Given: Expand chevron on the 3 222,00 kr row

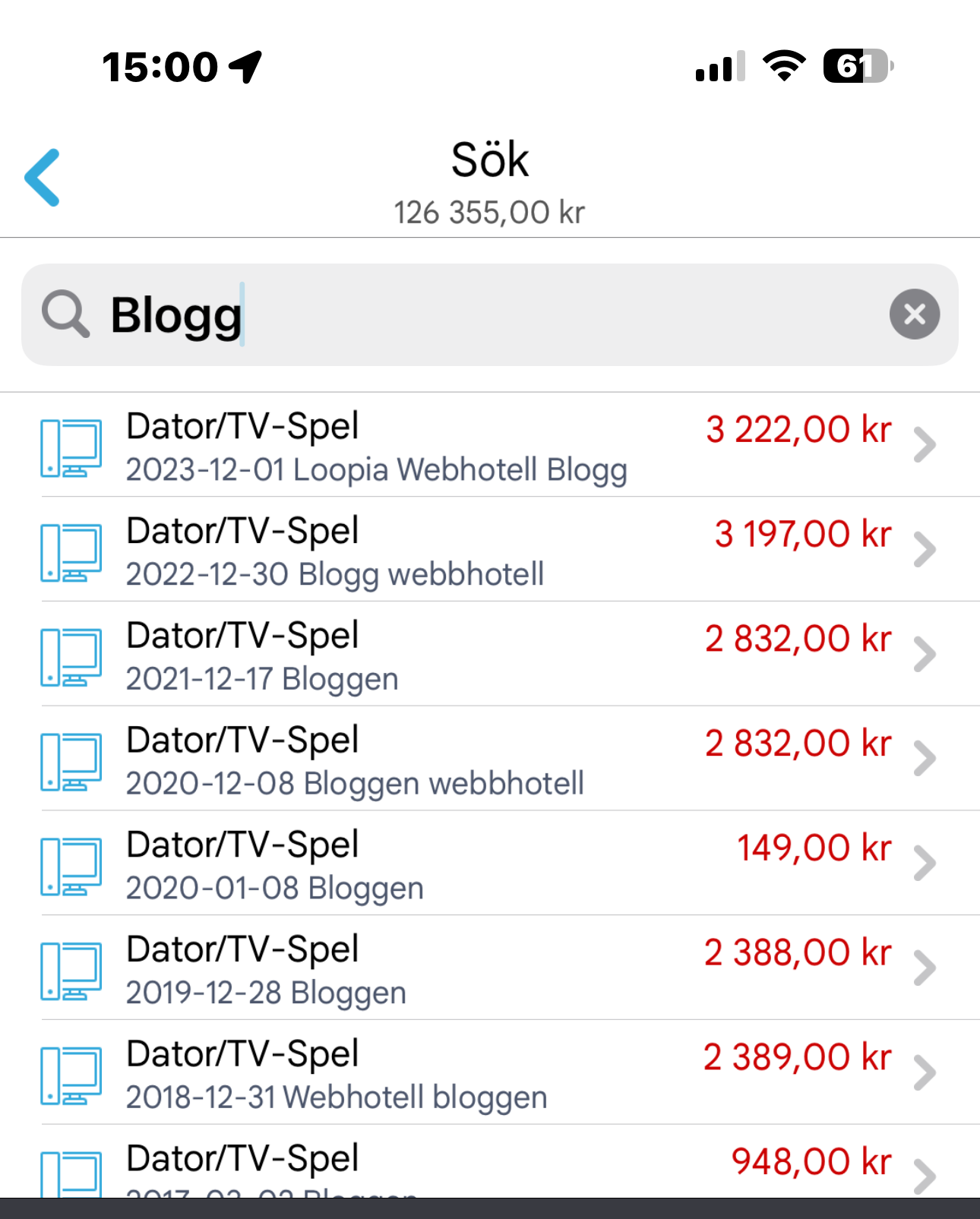Looking at the screenshot, I should 925,445.
